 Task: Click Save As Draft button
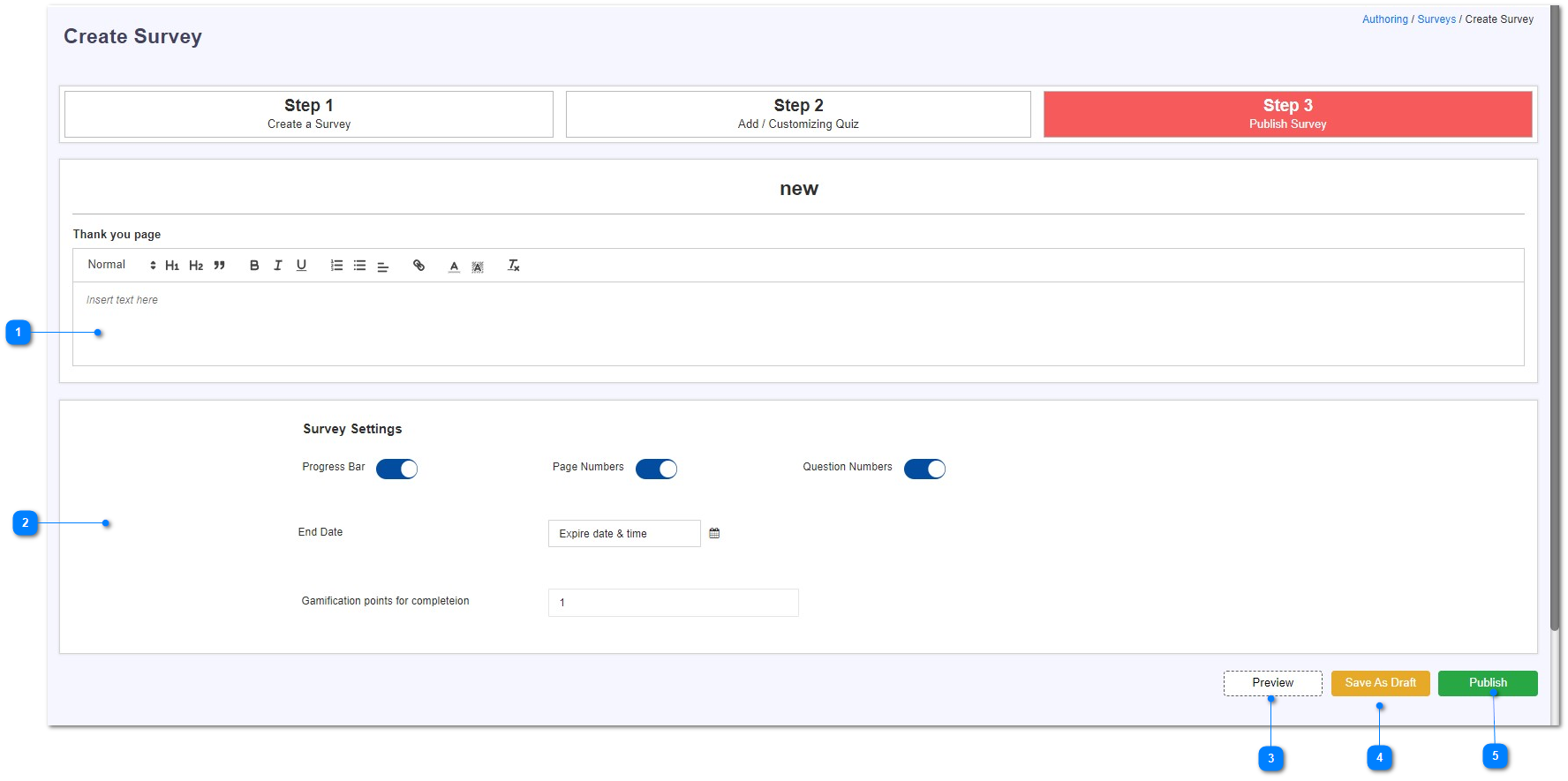click(x=1380, y=683)
